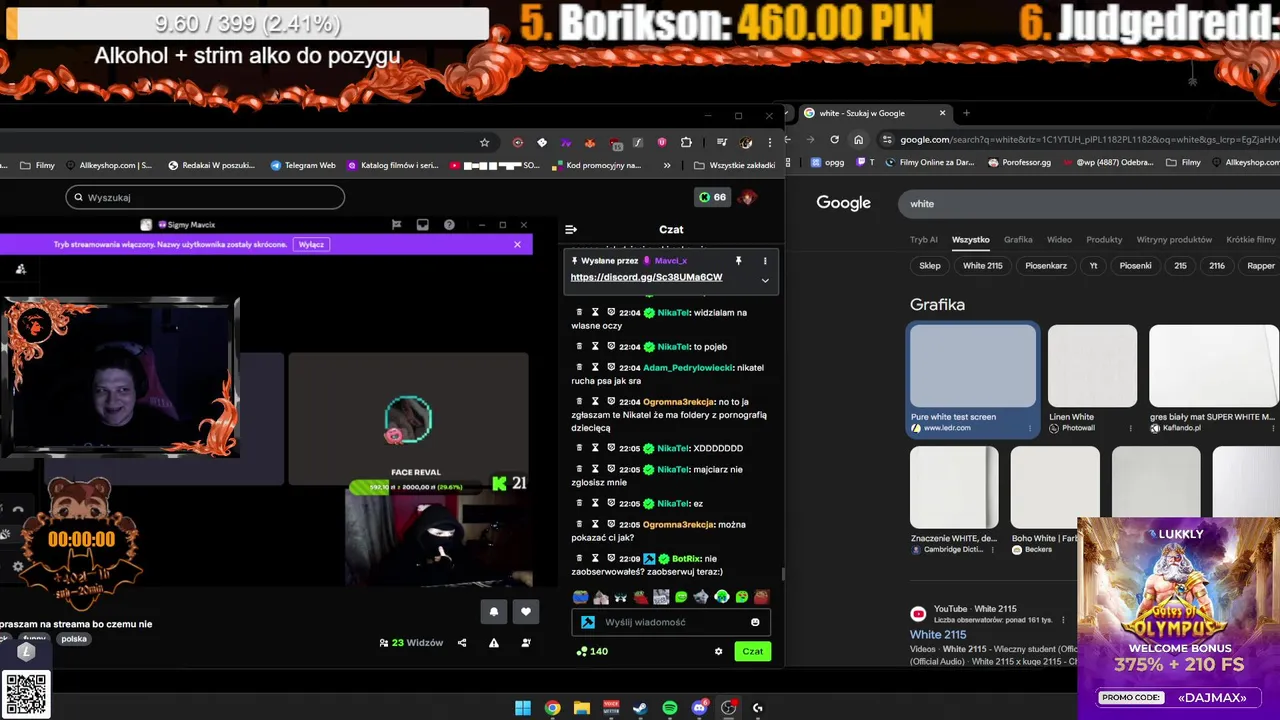Image resolution: width=1280 pixels, height=720 pixels.
Task: Open the help question mark icon
Action: click(449, 225)
